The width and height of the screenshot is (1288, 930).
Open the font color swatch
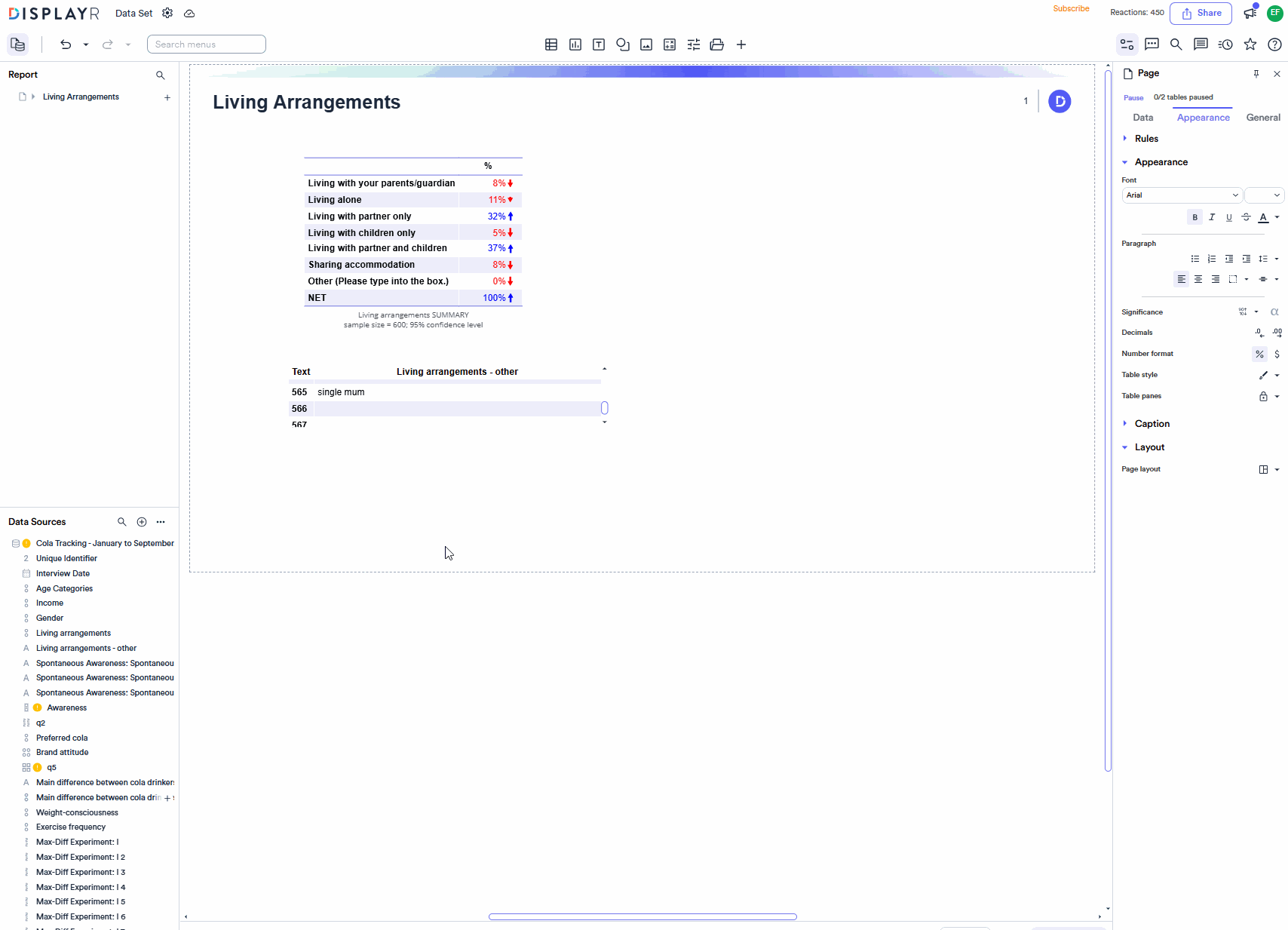coord(1263,217)
